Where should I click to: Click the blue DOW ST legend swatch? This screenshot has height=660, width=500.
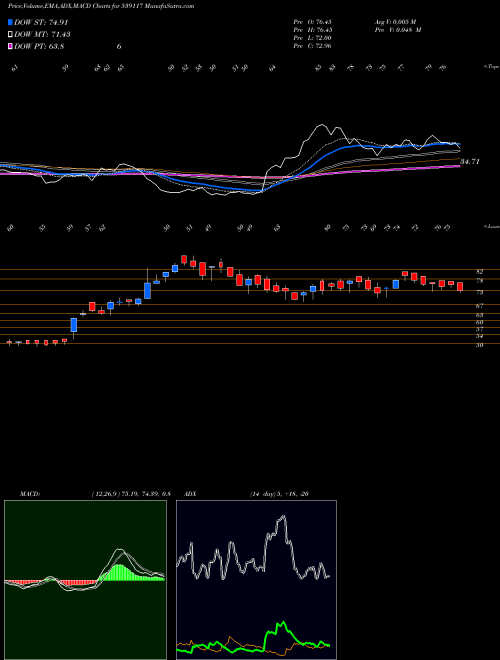[11, 23]
